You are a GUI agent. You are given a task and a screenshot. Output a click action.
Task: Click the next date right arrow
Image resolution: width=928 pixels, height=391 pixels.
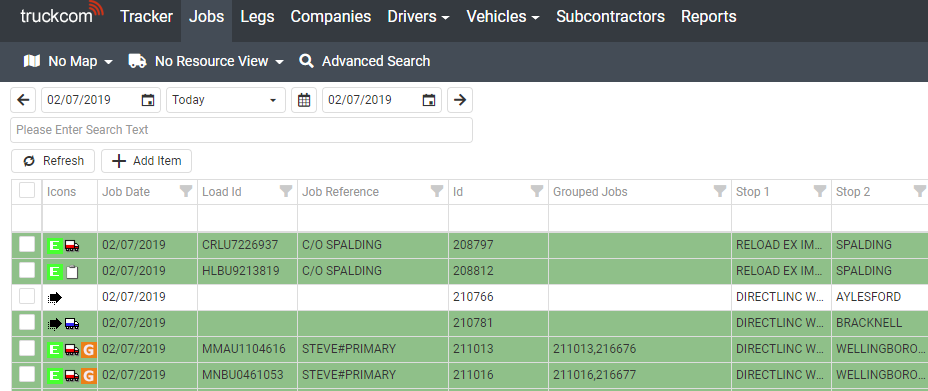460,100
